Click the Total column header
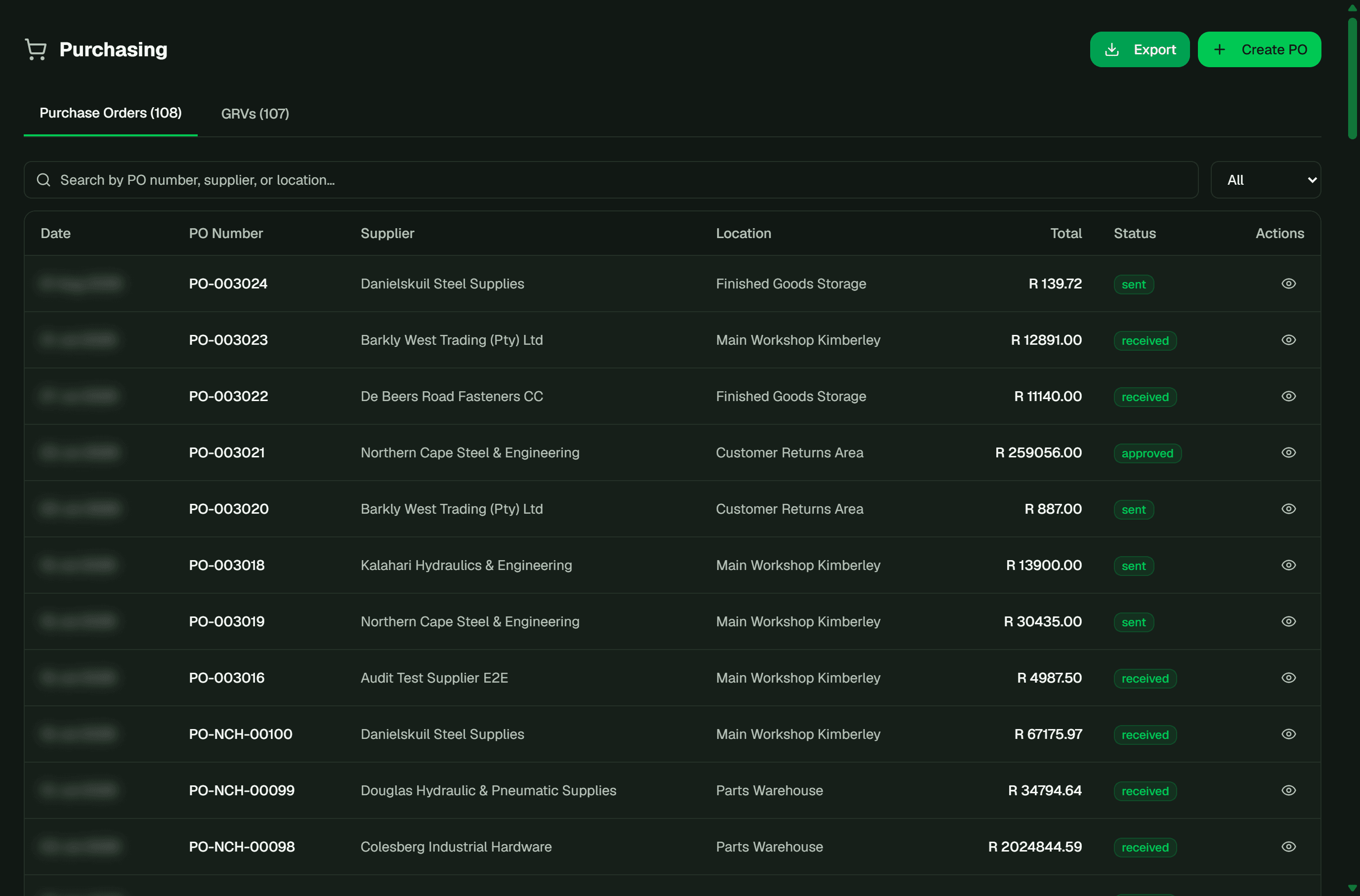Viewport: 1360px width, 896px height. (x=1065, y=233)
